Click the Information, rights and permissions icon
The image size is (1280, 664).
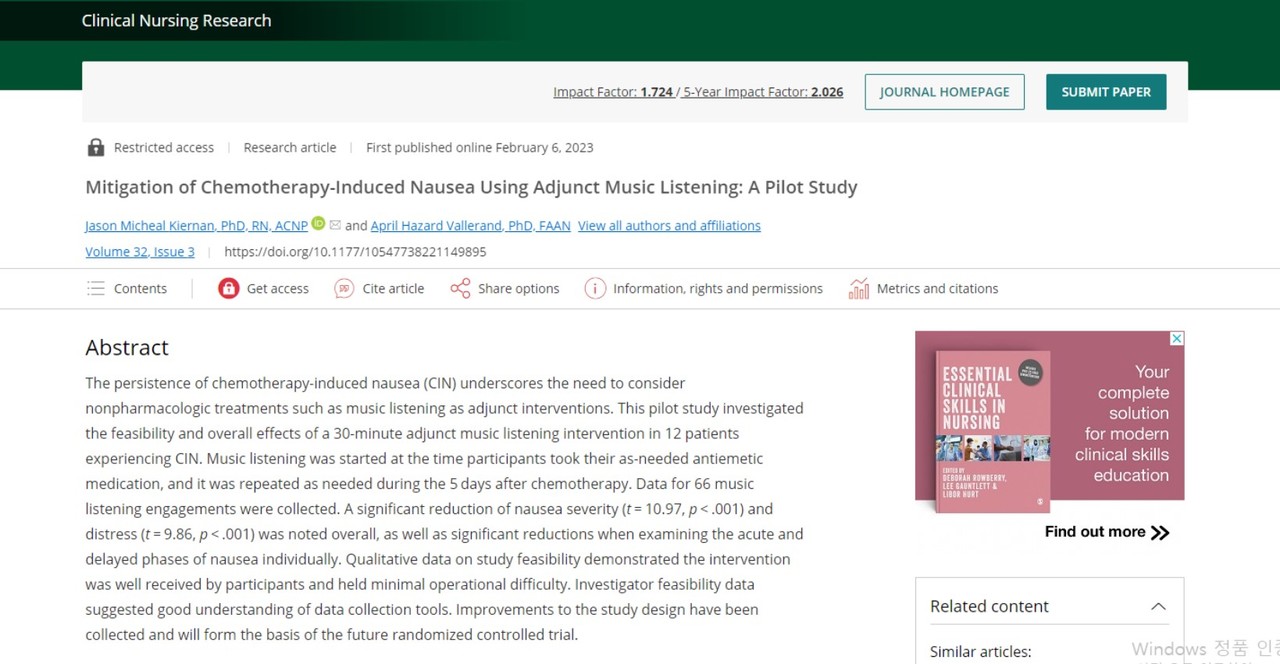pos(595,289)
